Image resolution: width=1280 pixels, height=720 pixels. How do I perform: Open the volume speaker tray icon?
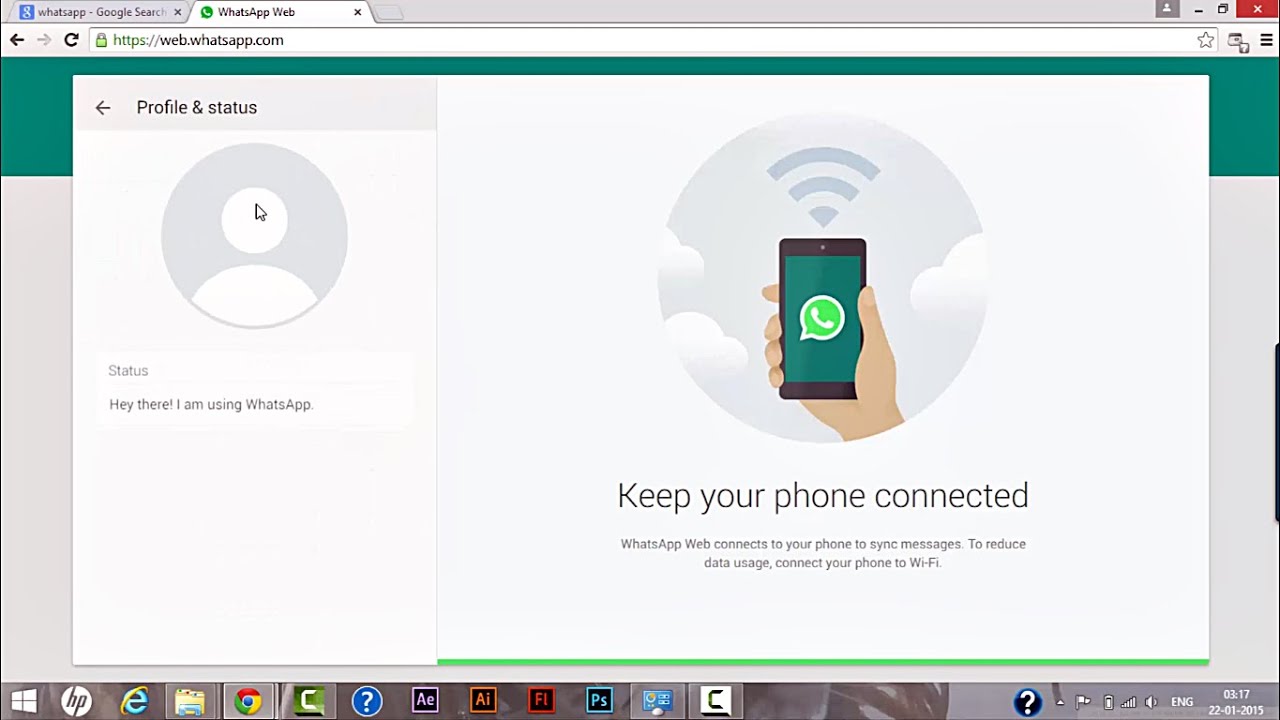[1151, 702]
